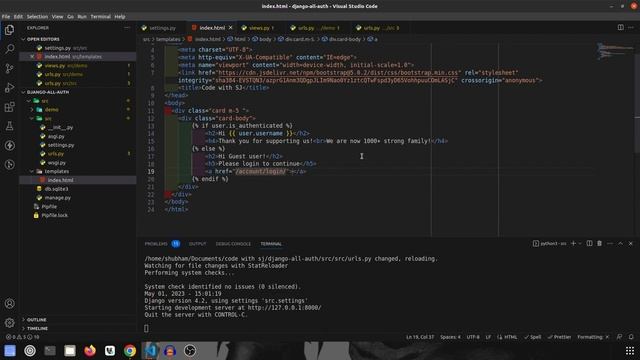Switch to the views.py editor tab
Screen dimensions: 640x360
(259, 28)
